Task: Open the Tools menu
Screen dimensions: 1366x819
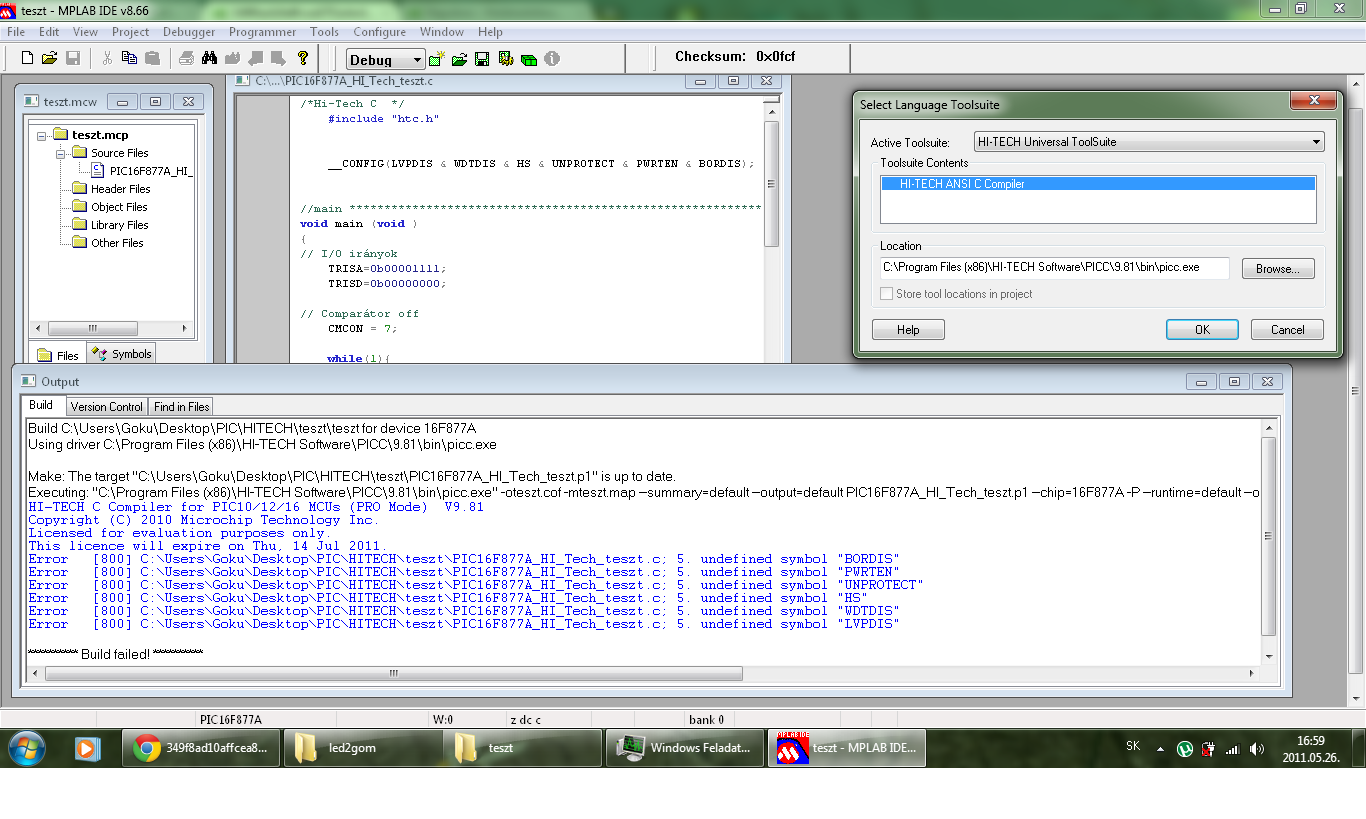Action: click(x=324, y=32)
